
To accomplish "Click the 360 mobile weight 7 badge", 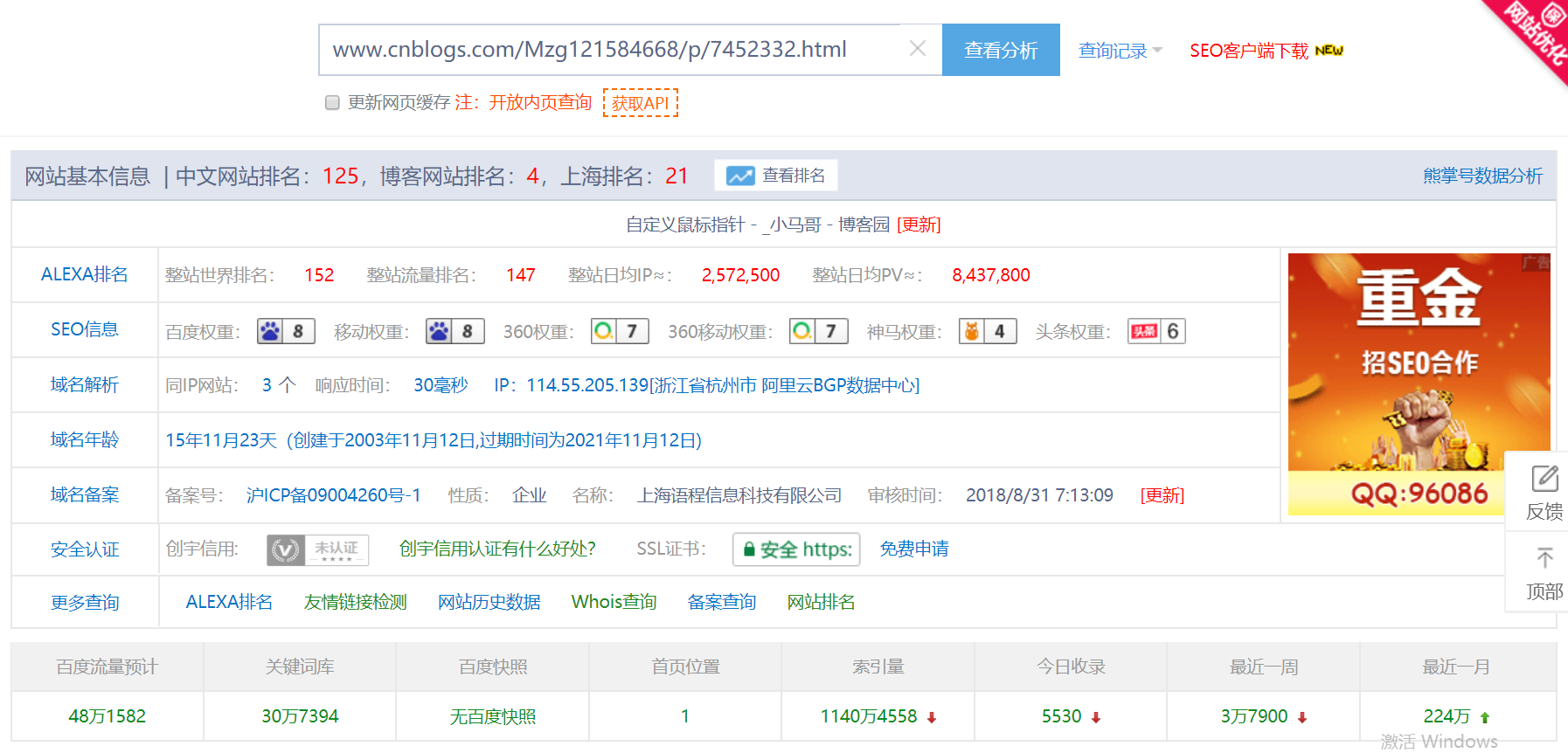I will pyautogui.click(x=818, y=331).
